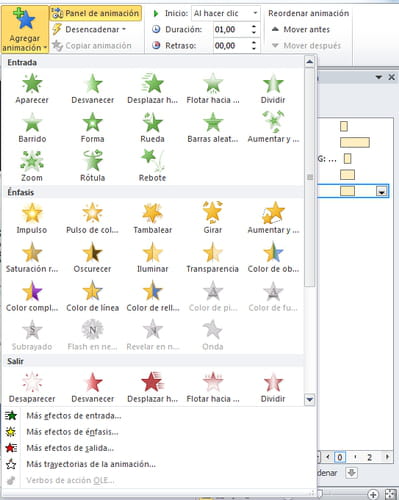Click the Agregar animación button
This screenshot has height=500, width=399.
pos(24,29)
